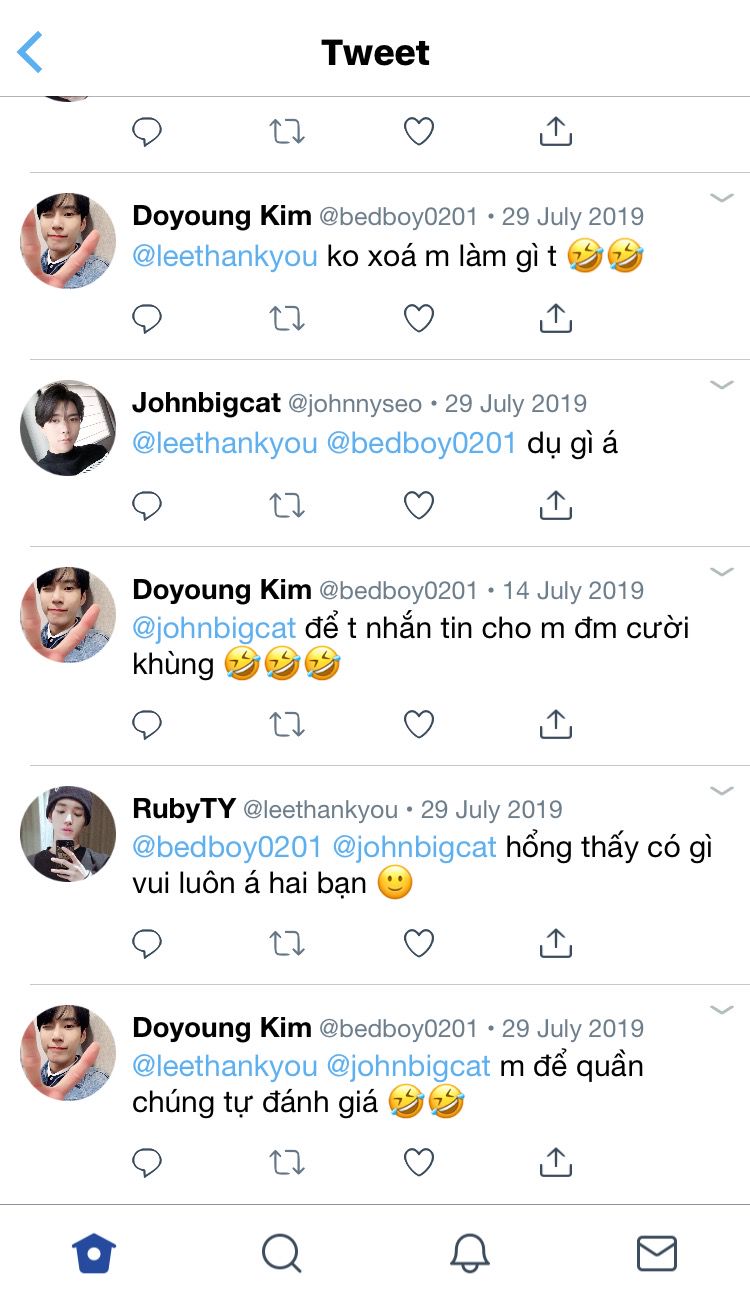Open the Notifications bell tab

[469, 1253]
